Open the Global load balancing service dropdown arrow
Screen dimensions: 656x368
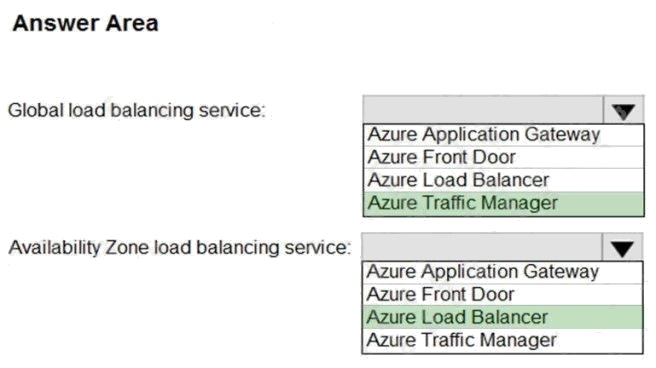coord(623,110)
